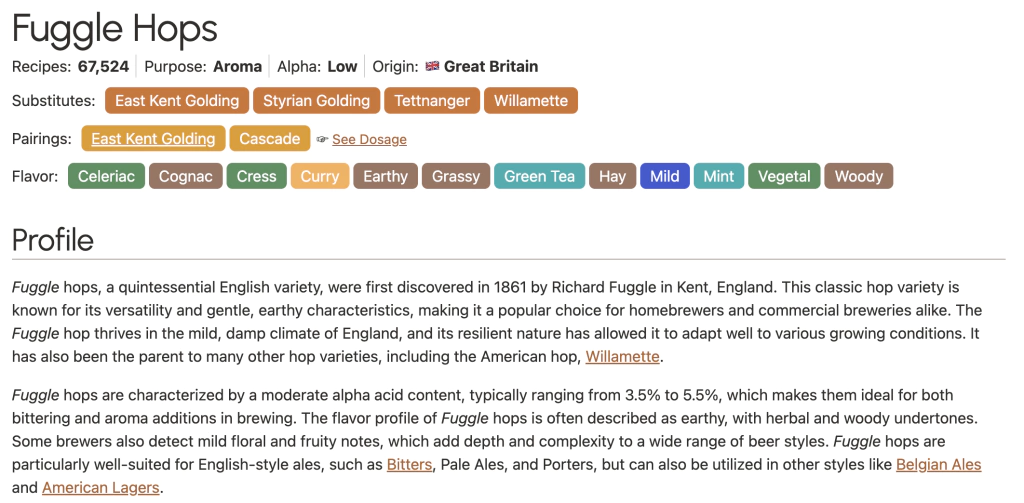Open the See Dosage link
Image resolution: width=1024 pixels, height=503 pixels.
click(x=369, y=140)
